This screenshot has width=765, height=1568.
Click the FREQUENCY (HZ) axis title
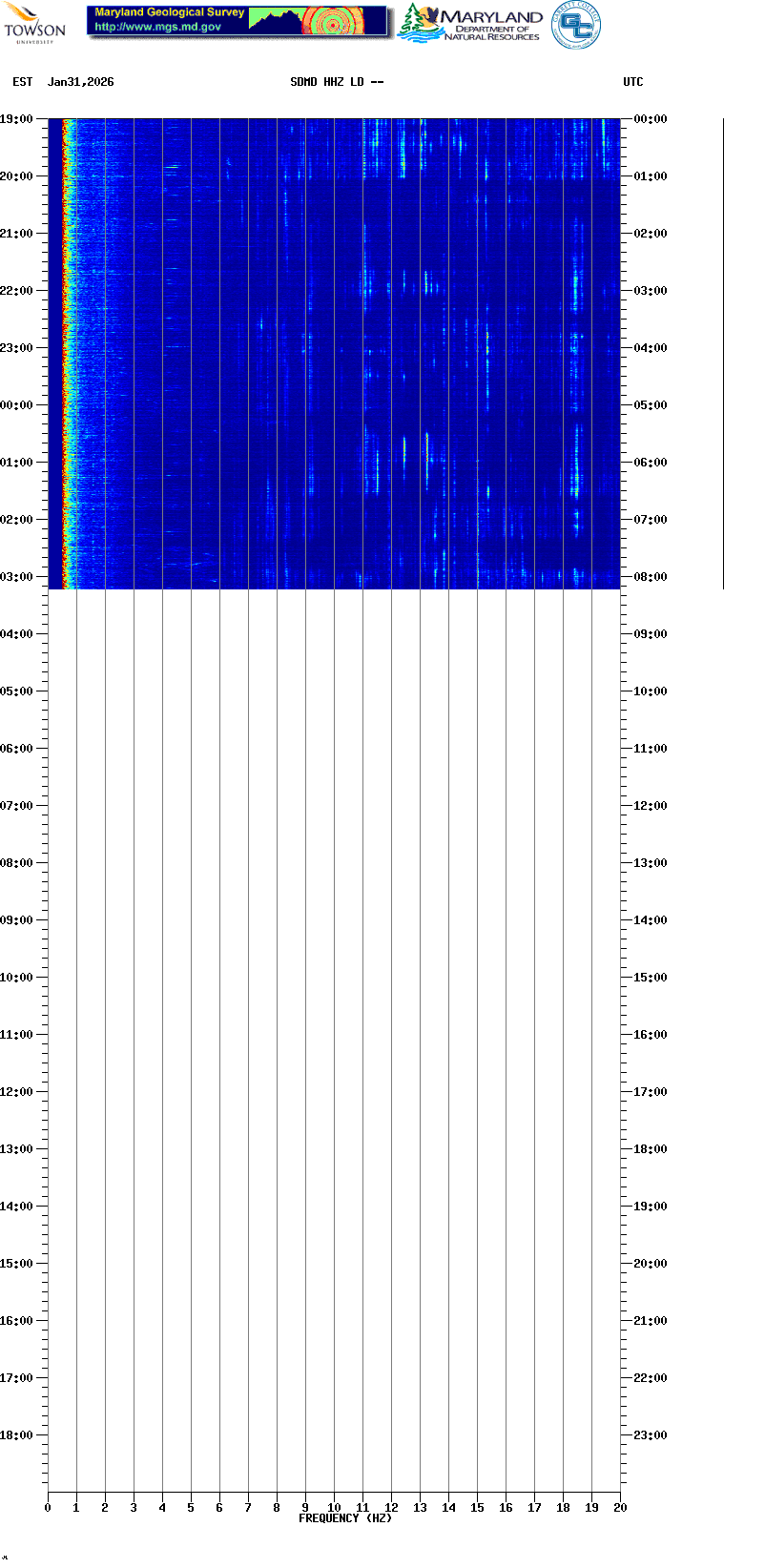click(344, 1517)
